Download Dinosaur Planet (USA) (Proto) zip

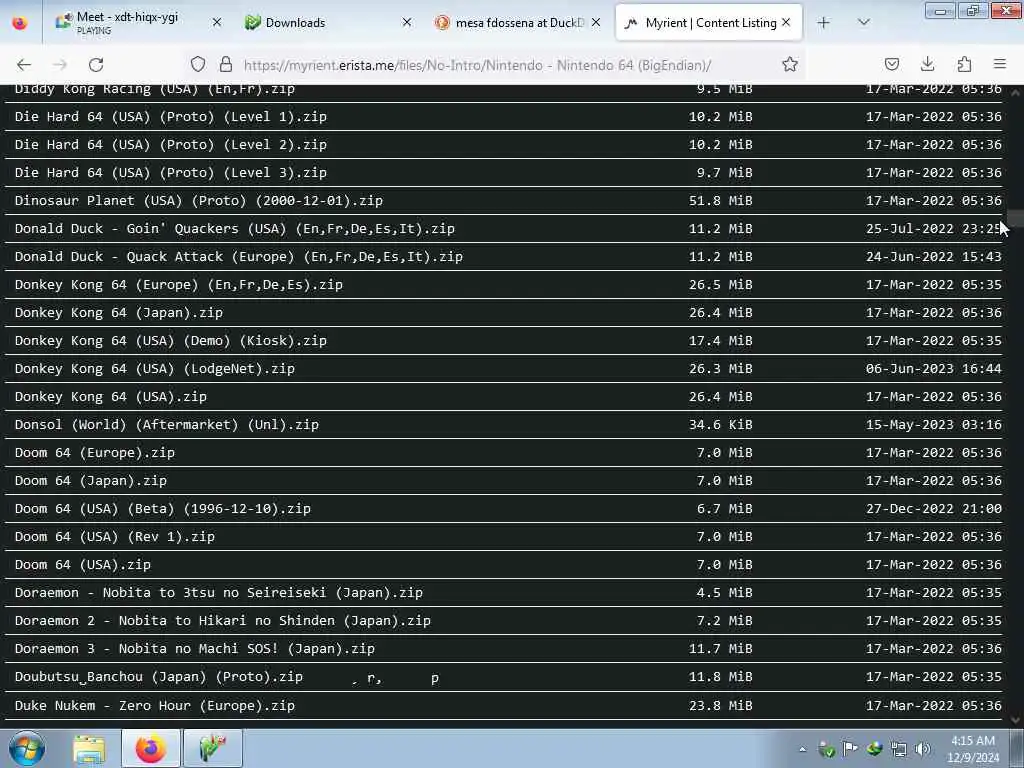pyautogui.click(x=199, y=201)
